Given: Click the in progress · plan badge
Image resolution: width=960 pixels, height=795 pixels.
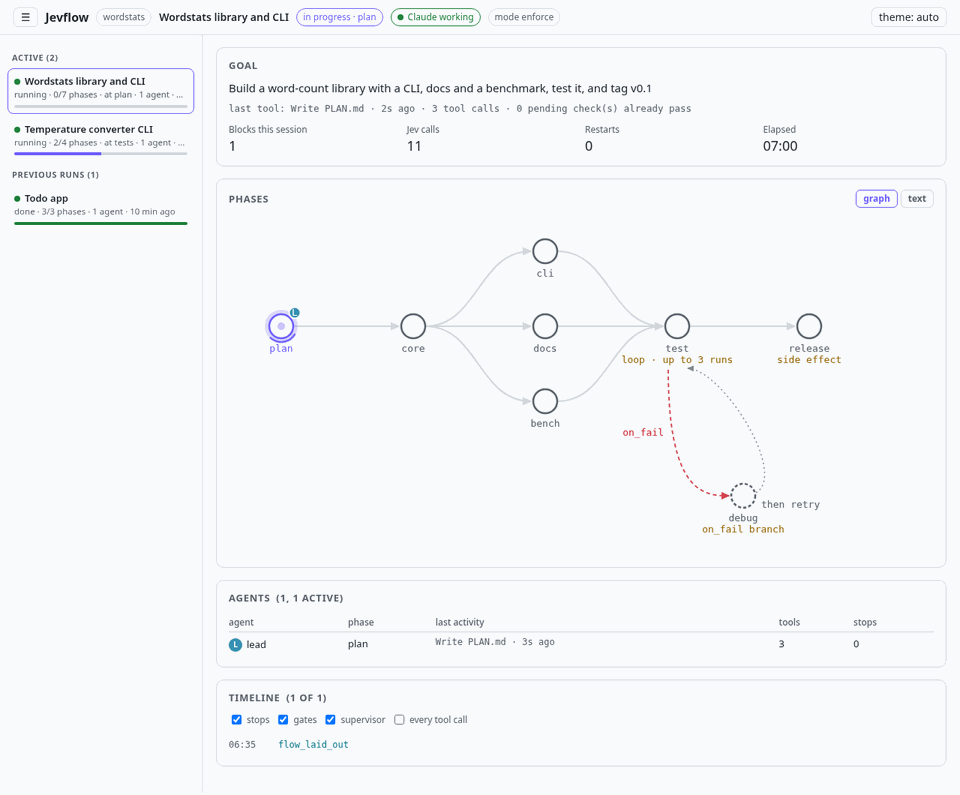Looking at the screenshot, I should [340, 17].
